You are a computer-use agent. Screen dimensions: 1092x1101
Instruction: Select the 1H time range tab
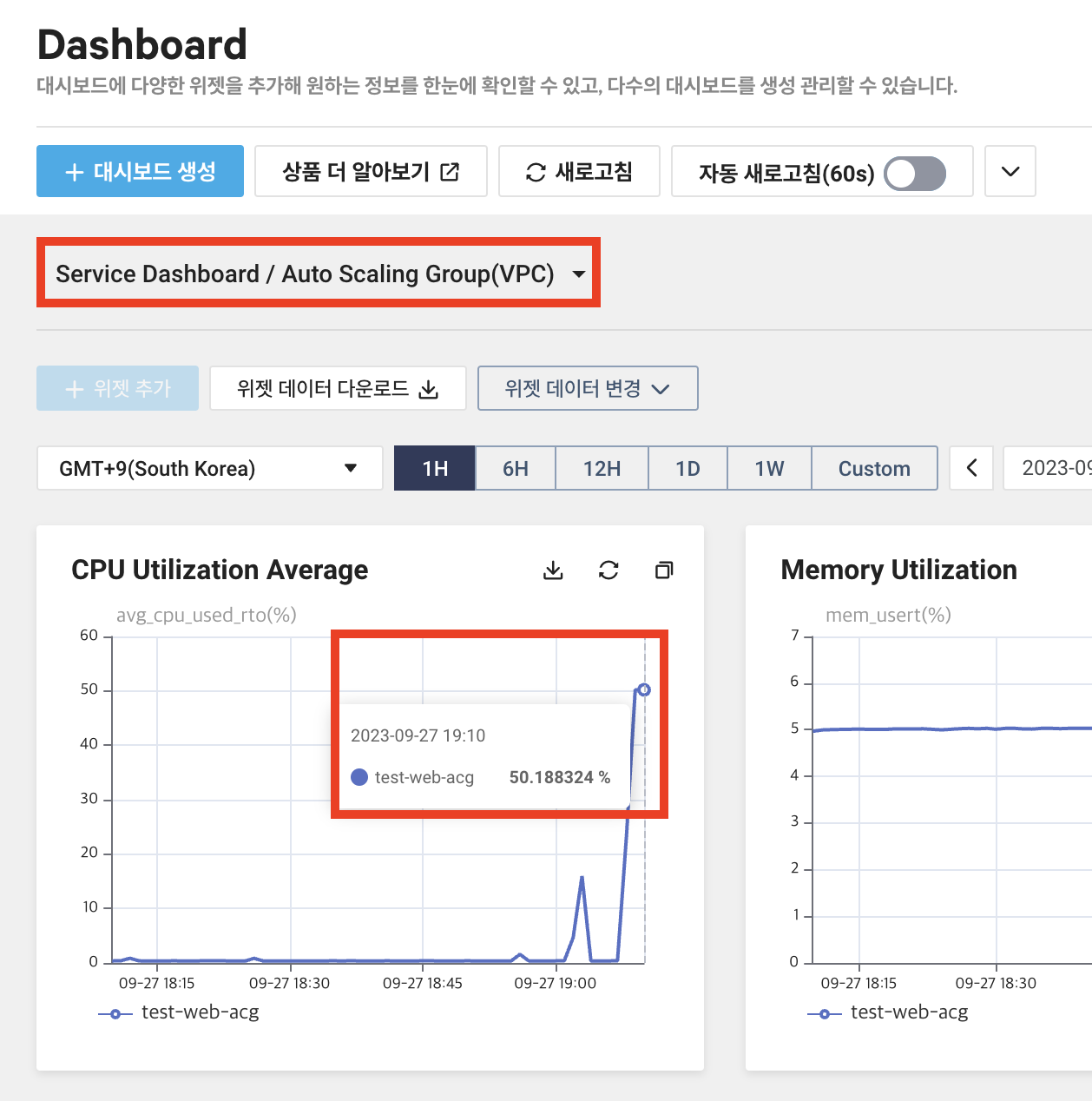[x=435, y=468]
